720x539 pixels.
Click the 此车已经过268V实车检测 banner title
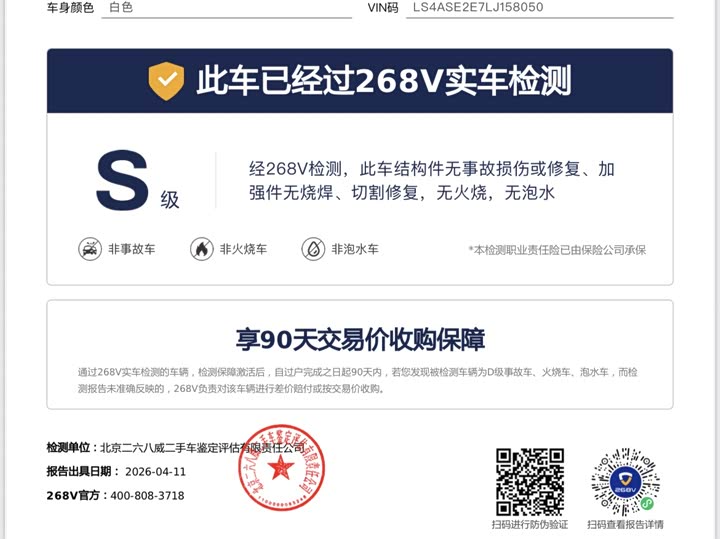click(384, 80)
